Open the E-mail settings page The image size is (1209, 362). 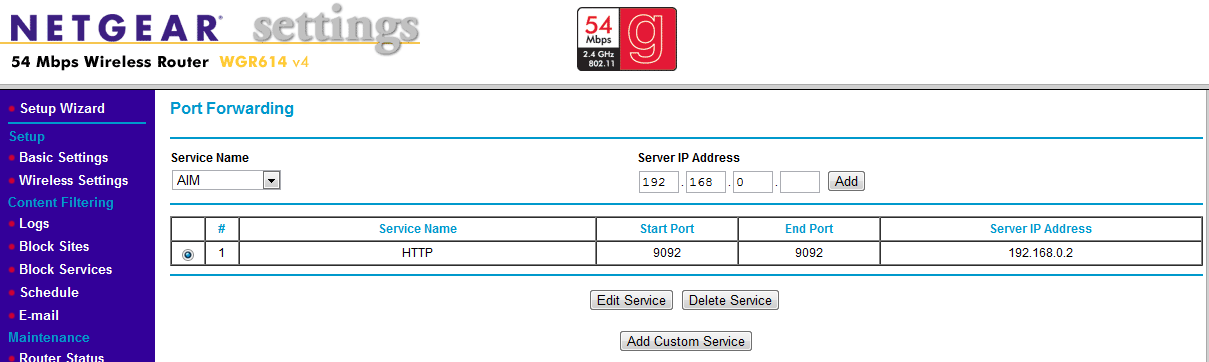pyautogui.click(x=39, y=315)
